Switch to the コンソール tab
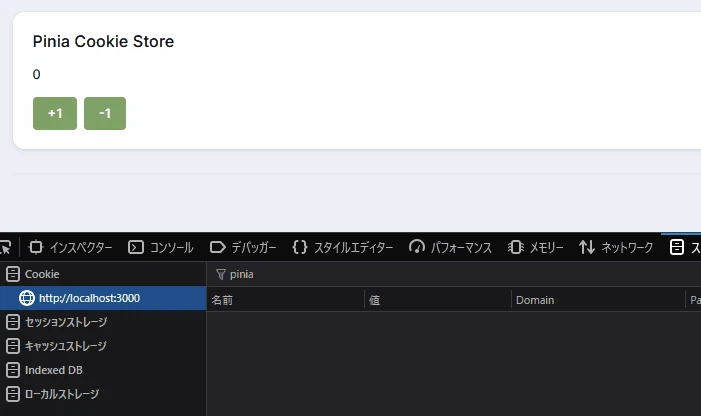This screenshot has width=701, height=416. pyautogui.click(x=161, y=247)
